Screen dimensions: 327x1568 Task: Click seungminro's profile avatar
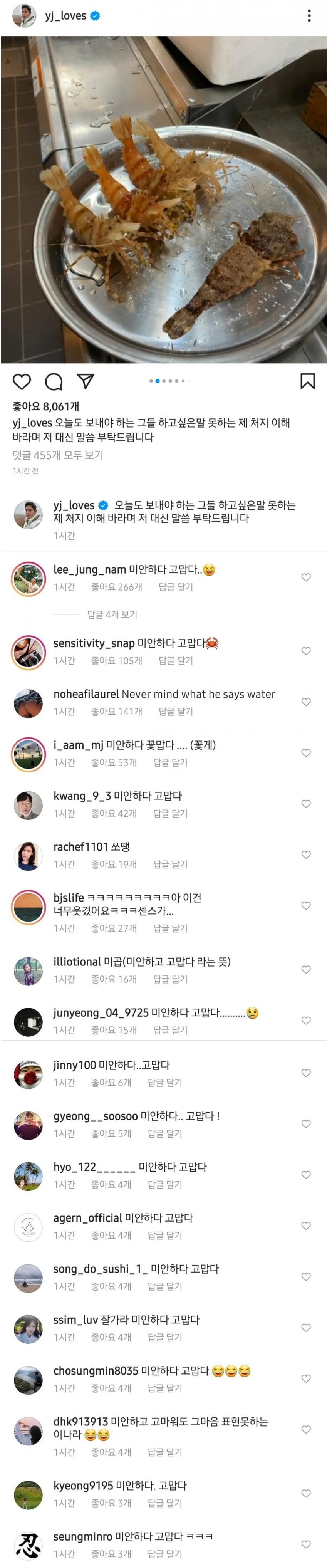pos(28,1545)
